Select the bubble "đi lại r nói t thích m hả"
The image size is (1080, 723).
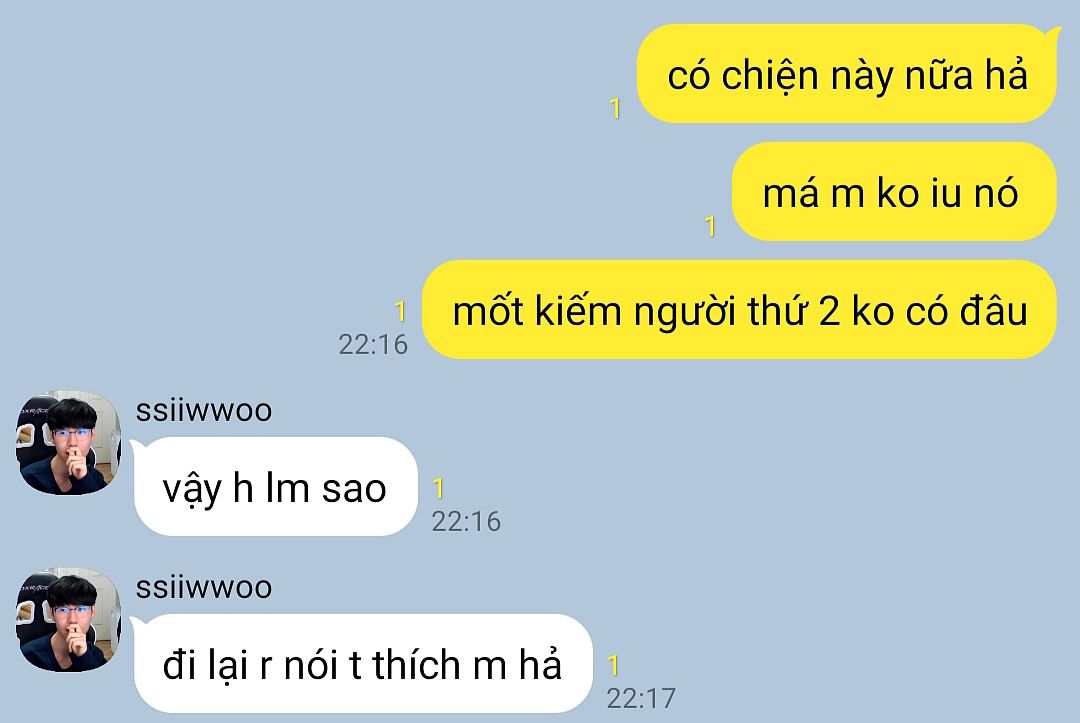(363, 663)
